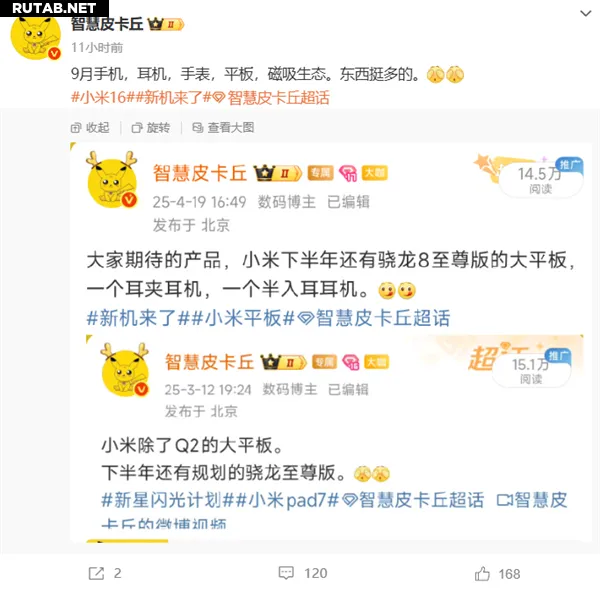Click the 11小时前 timestamp
This screenshot has height=591, width=600.
[97, 47]
